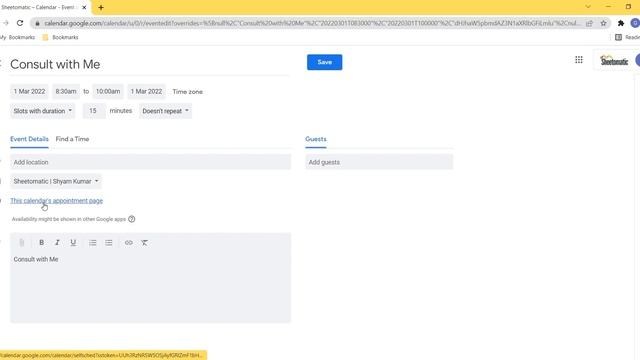Click the Add guests field
Image resolution: width=640 pixels, height=360 pixels.
pos(379,162)
